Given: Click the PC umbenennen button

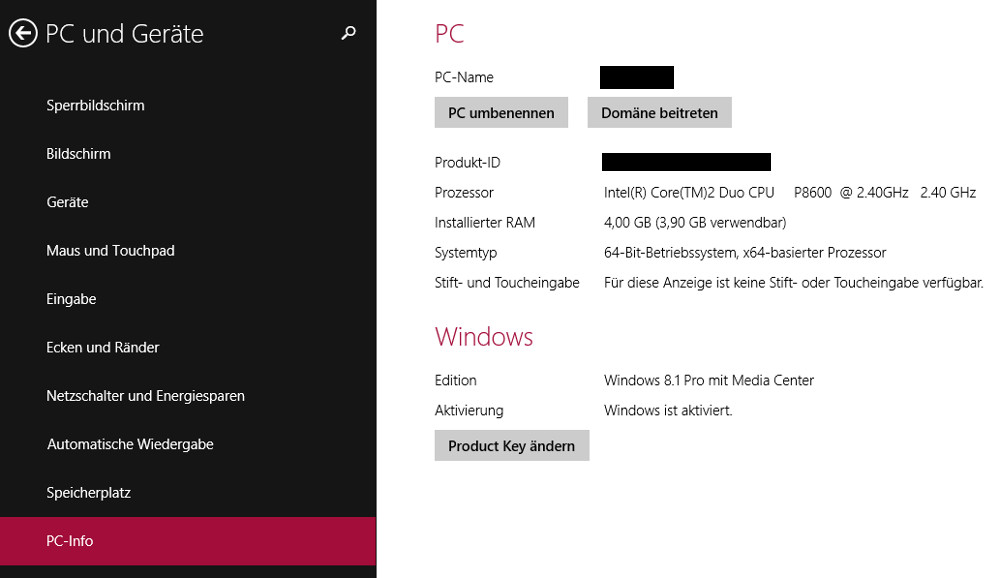Looking at the screenshot, I should [501, 113].
